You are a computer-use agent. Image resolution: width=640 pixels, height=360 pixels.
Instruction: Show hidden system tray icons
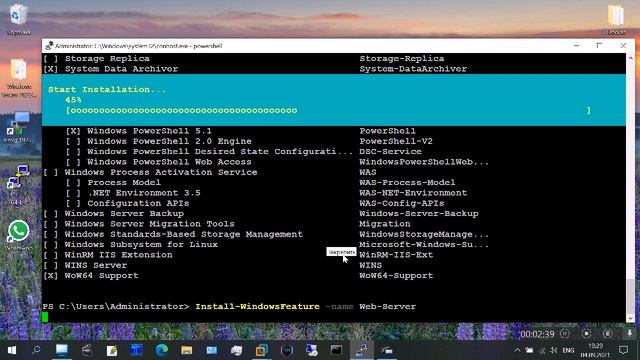(517, 350)
